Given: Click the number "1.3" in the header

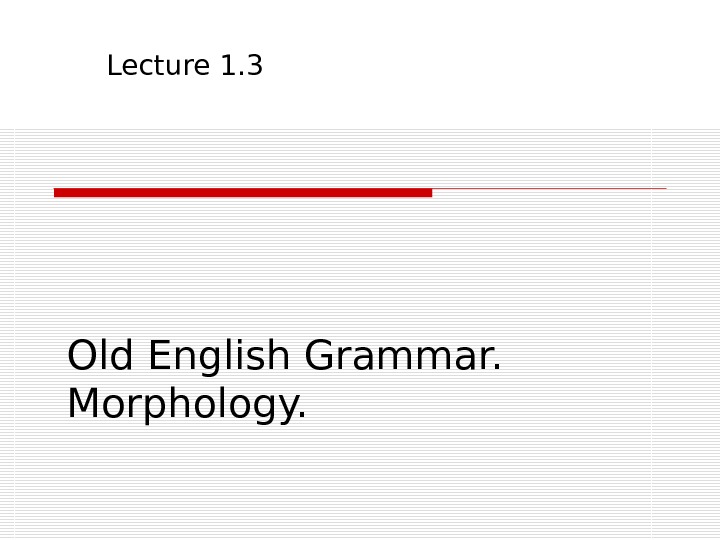Looking at the screenshot, I should 241,67.
